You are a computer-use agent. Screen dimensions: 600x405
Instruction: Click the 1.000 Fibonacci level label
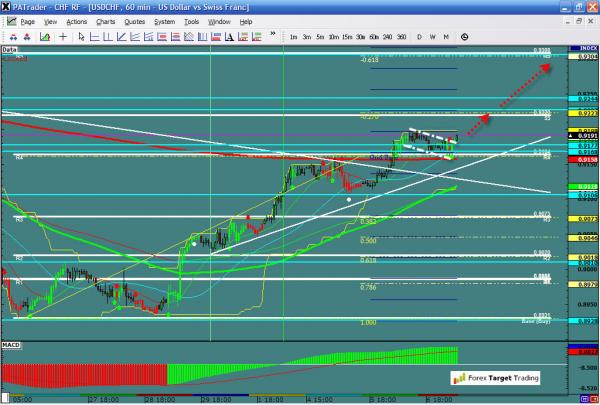[x=368, y=323]
